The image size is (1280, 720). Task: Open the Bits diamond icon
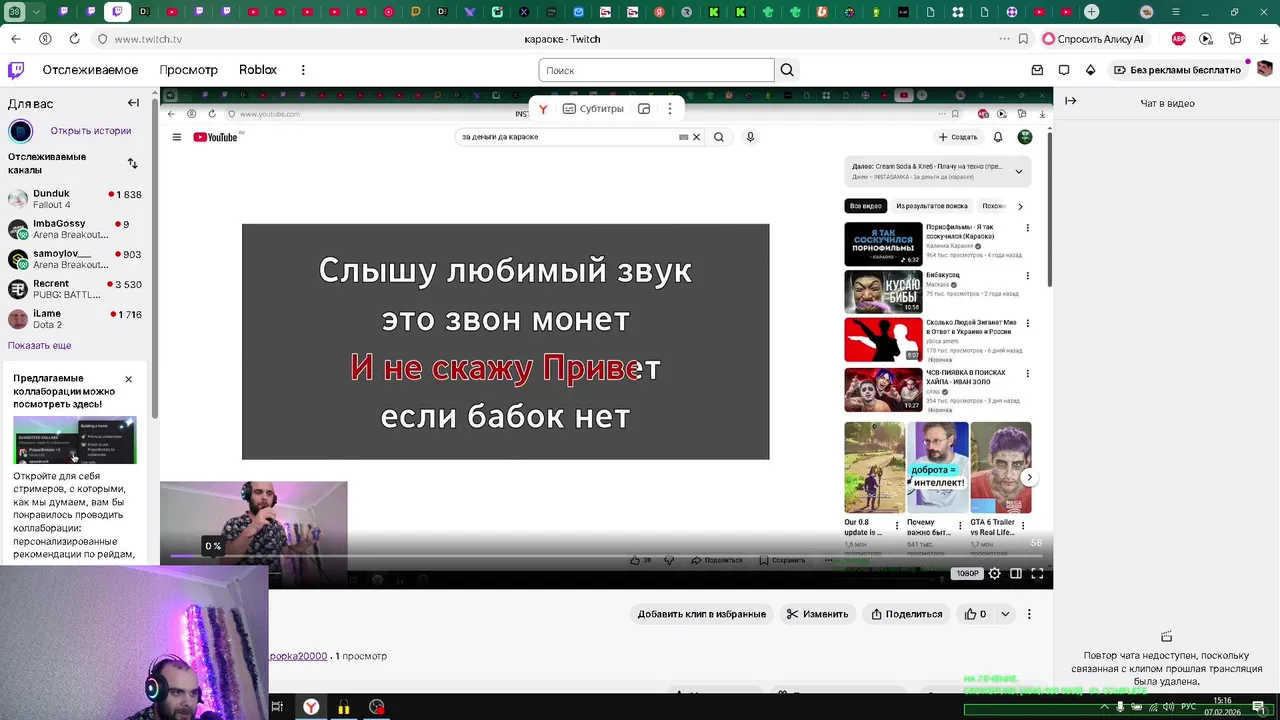(x=1091, y=70)
